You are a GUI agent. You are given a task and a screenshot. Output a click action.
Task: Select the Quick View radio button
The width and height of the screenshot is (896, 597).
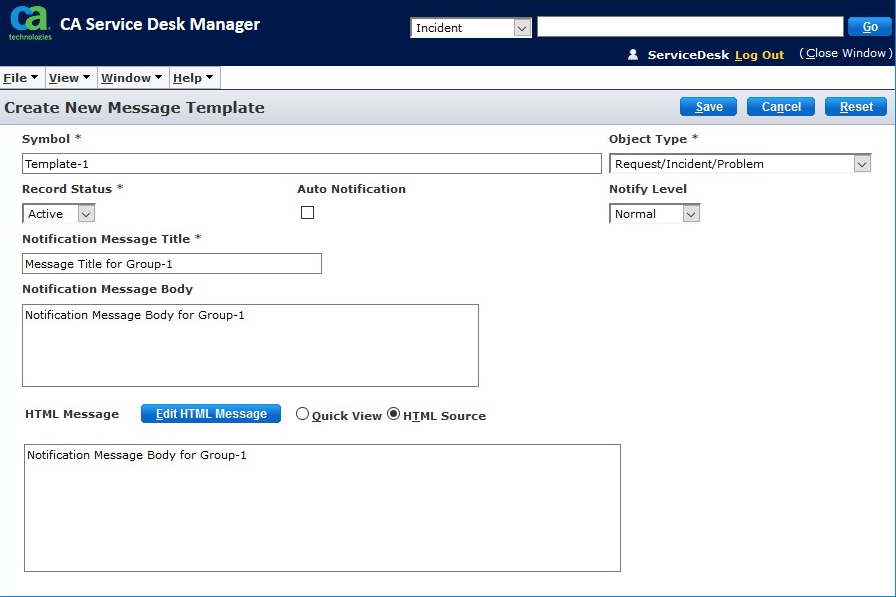[x=303, y=414]
